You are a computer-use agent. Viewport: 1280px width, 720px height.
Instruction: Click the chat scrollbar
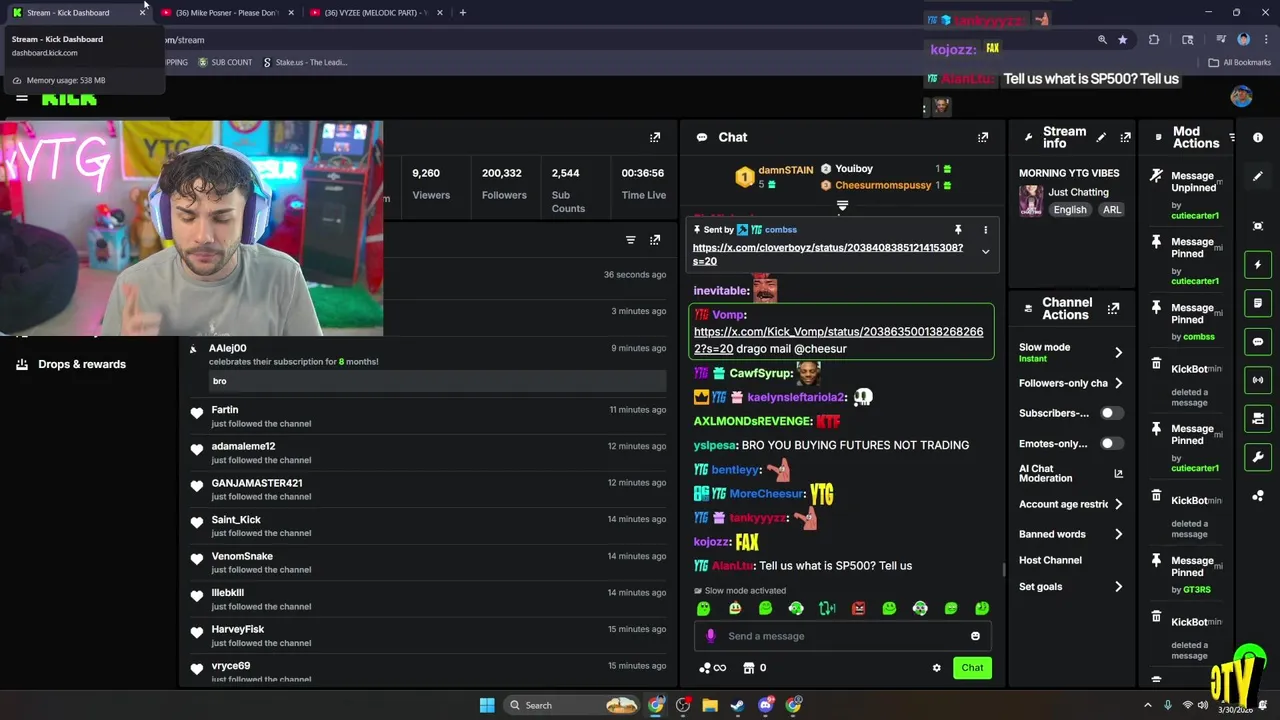click(x=1003, y=571)
